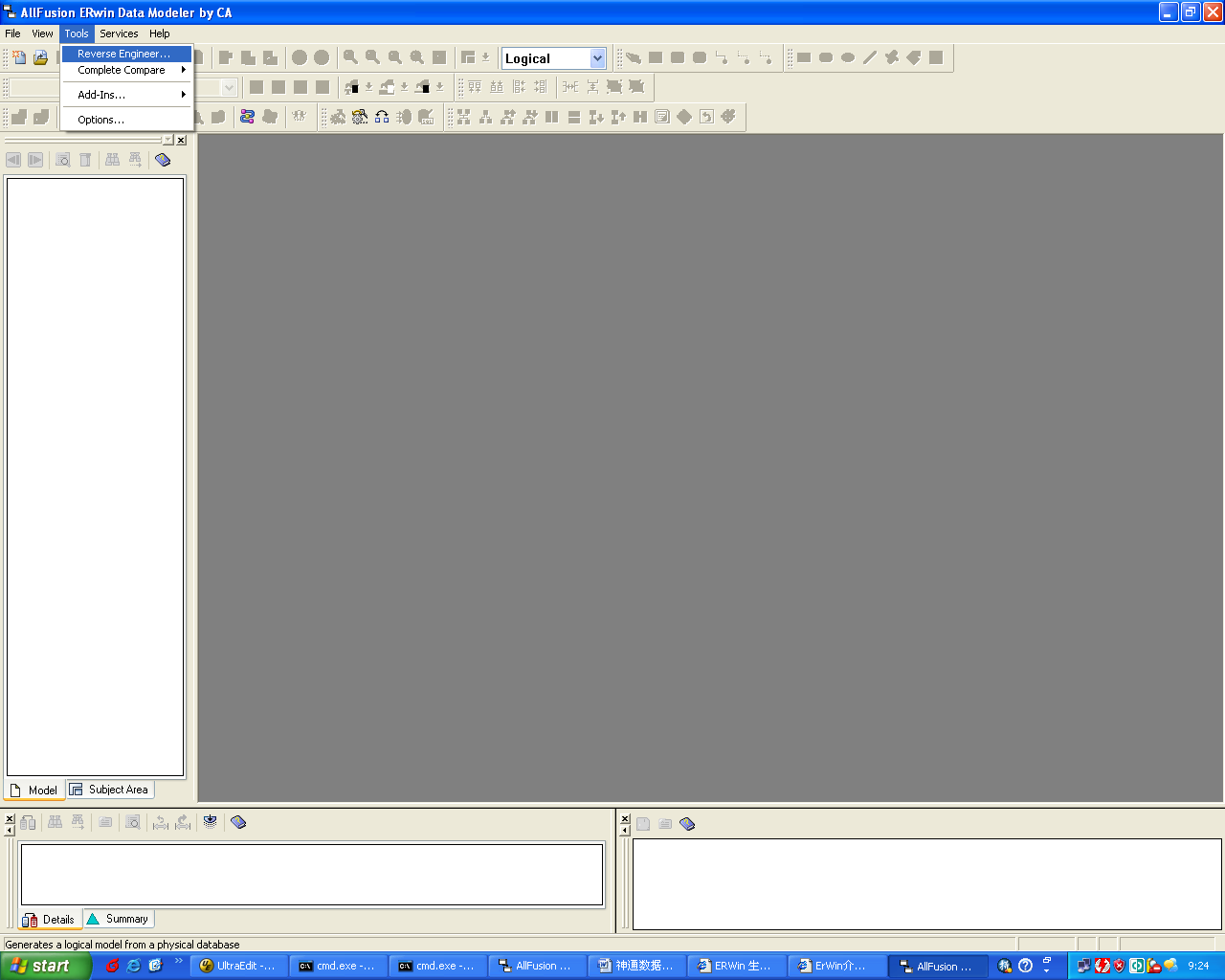1225x980 pixels.
Task: Launch Internet Explorer from Quick Launch
Action: [x=132, y=966]
